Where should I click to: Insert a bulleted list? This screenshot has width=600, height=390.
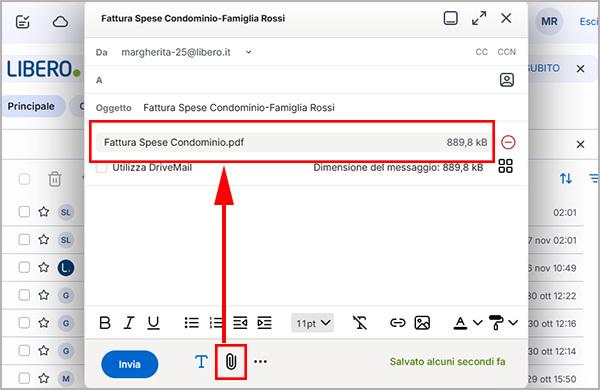pyautogui.click(x=191, y=323)
